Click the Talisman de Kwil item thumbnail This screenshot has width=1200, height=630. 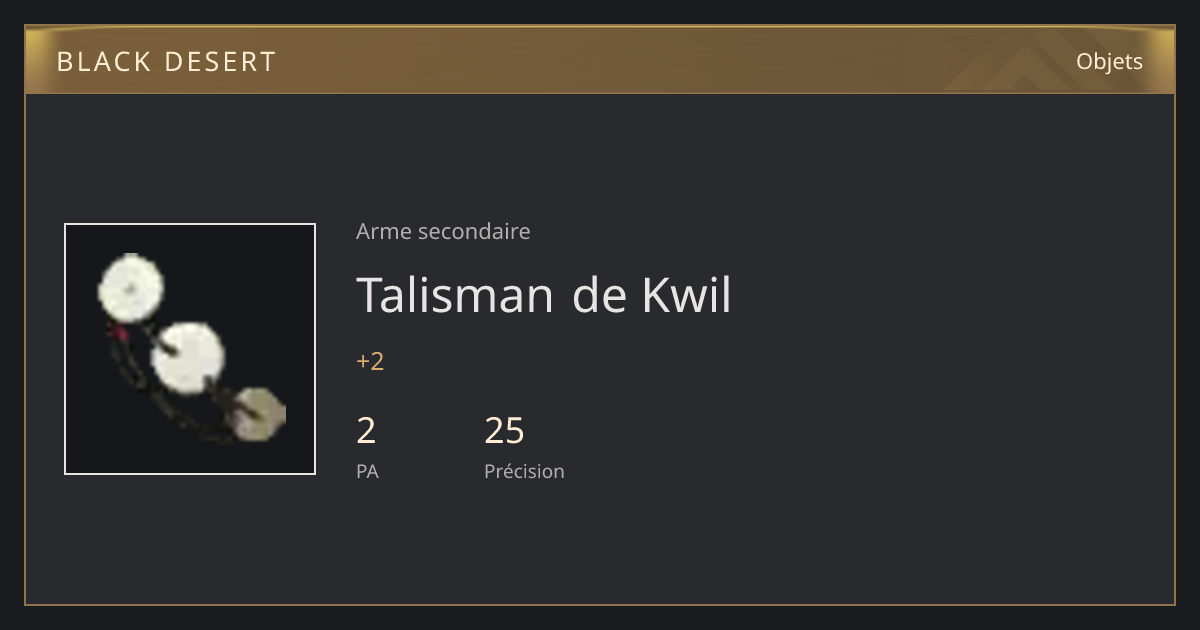(x=190, y=349)
